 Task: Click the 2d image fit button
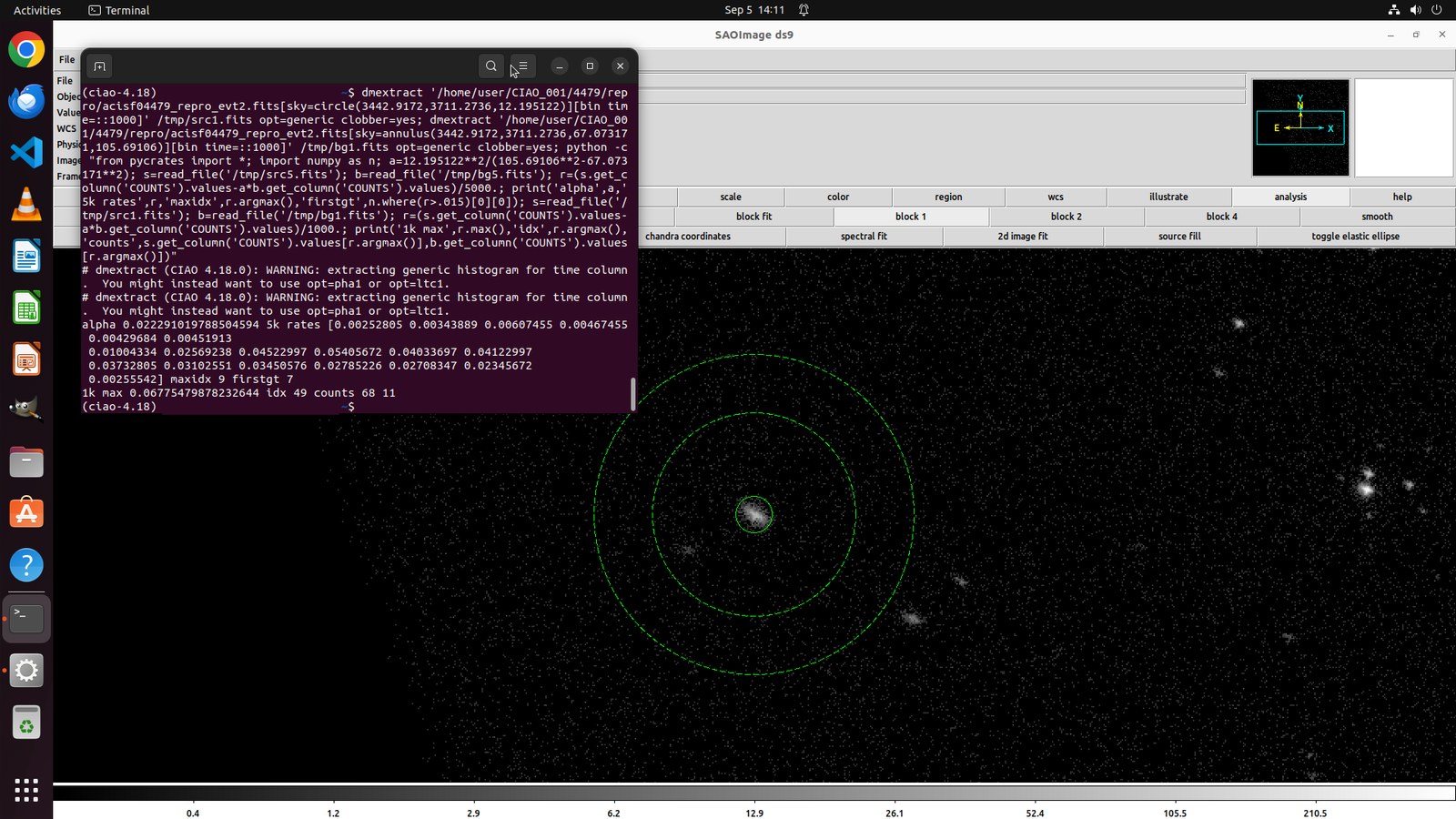(x=1023, y=237)
